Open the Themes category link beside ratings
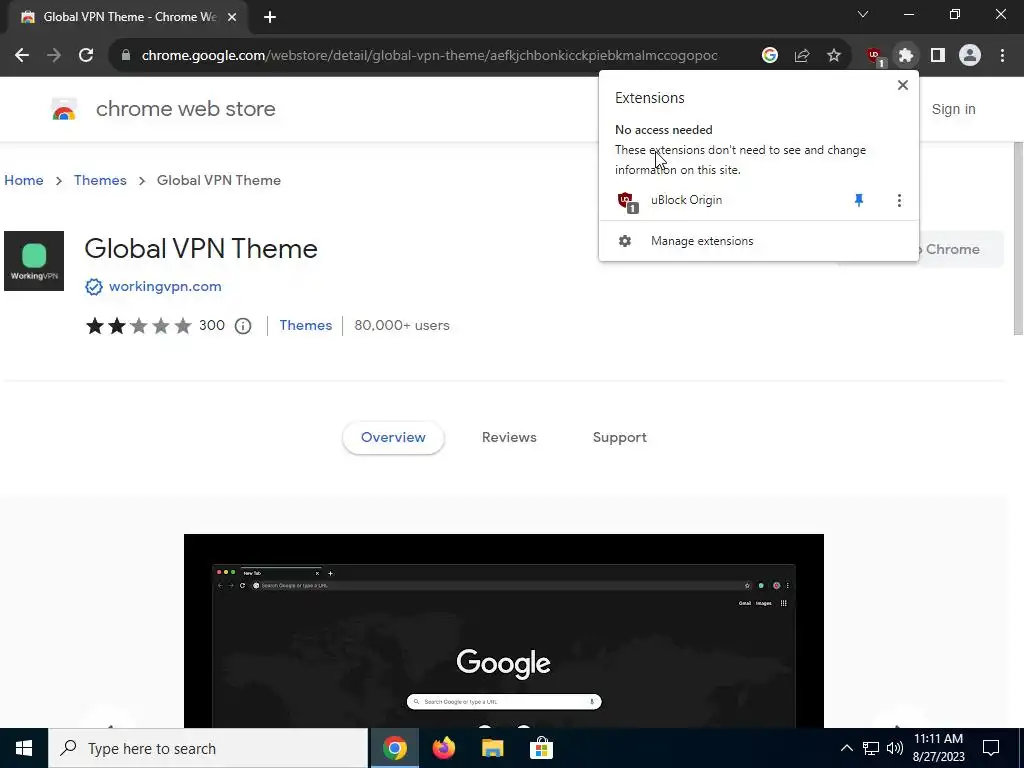Screen dimensions: 1024x768 coord(306,325)
